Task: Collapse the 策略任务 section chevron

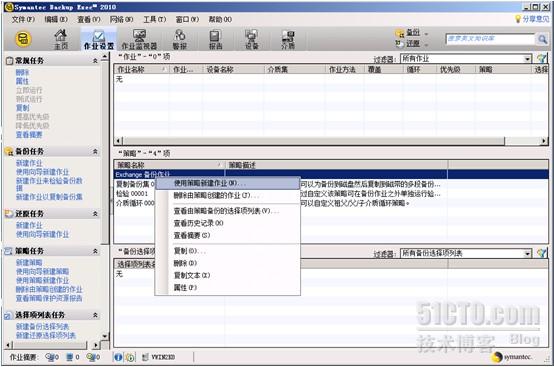Action: [95, 251]
